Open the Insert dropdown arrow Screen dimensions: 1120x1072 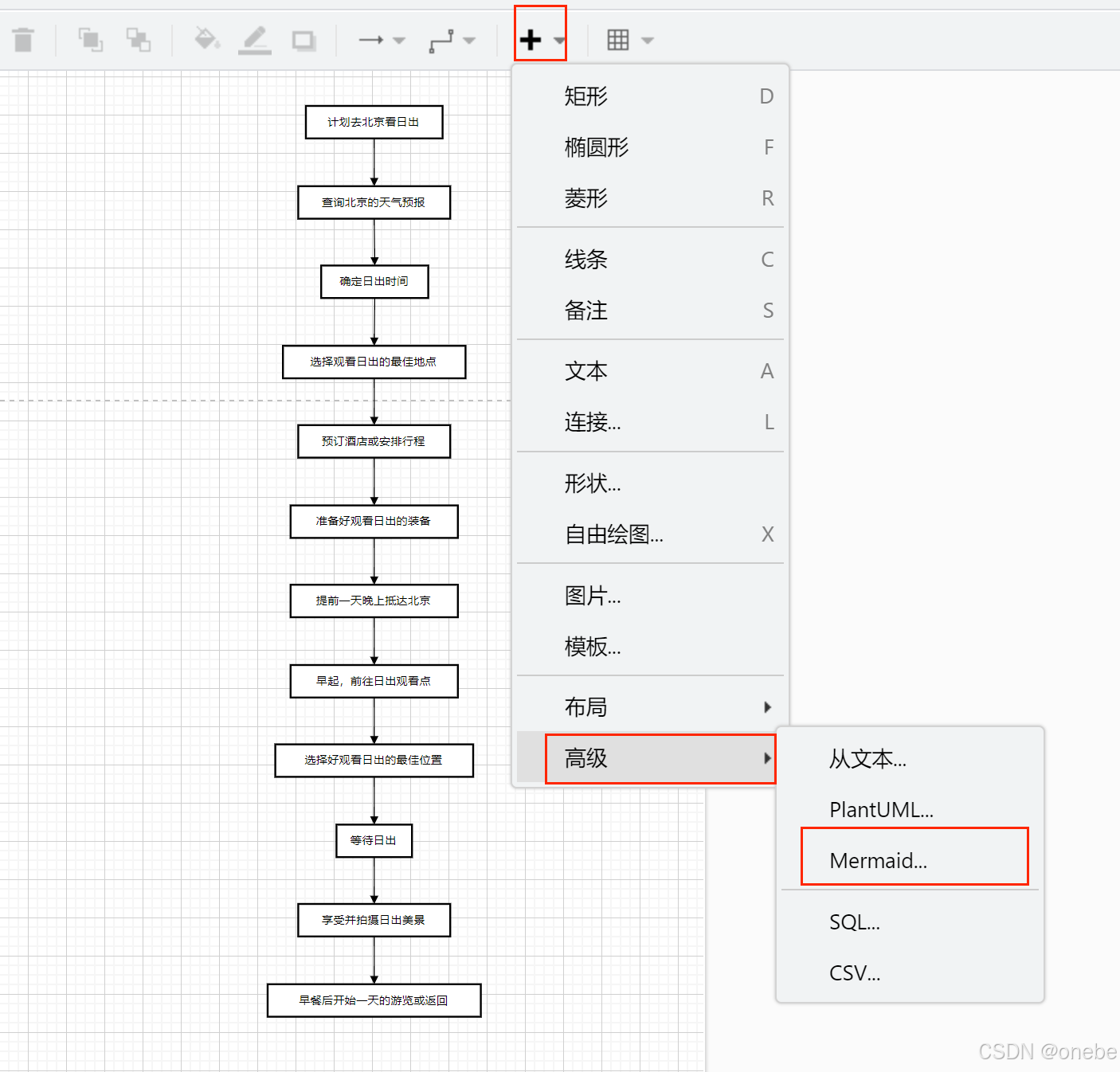pyautogui.click(x=559, y=41)
